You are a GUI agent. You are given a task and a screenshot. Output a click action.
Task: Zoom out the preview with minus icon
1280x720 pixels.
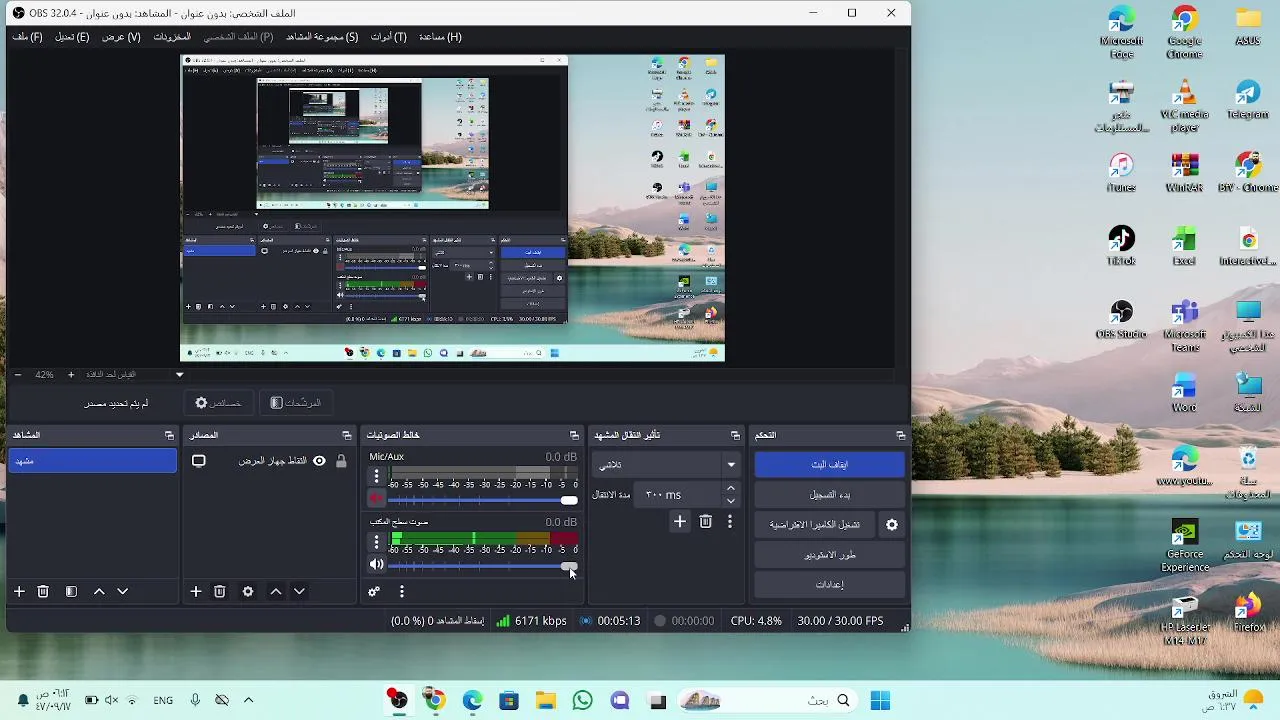point(18,374)
